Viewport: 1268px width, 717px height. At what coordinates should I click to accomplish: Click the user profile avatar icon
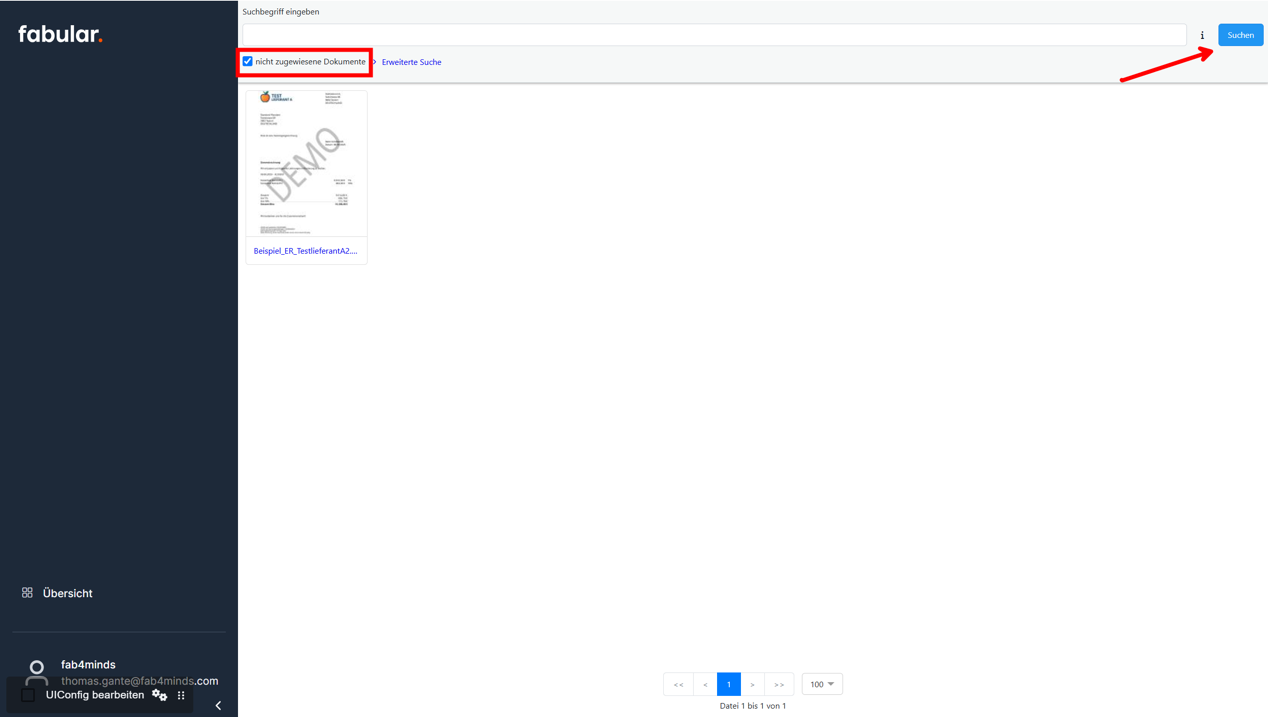tap(37, 669)
